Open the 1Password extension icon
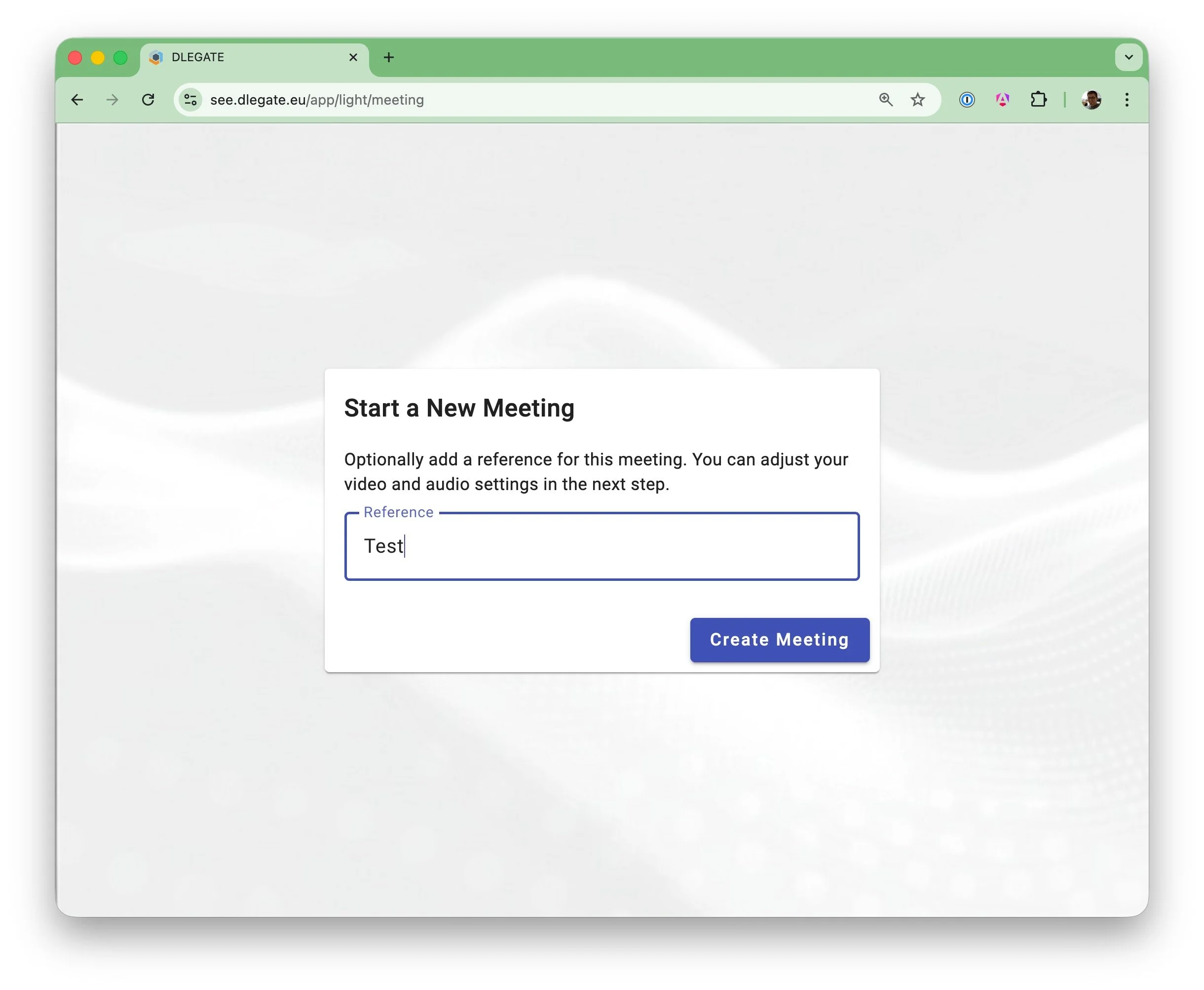Screen dimensions: 1204x990 967,100
